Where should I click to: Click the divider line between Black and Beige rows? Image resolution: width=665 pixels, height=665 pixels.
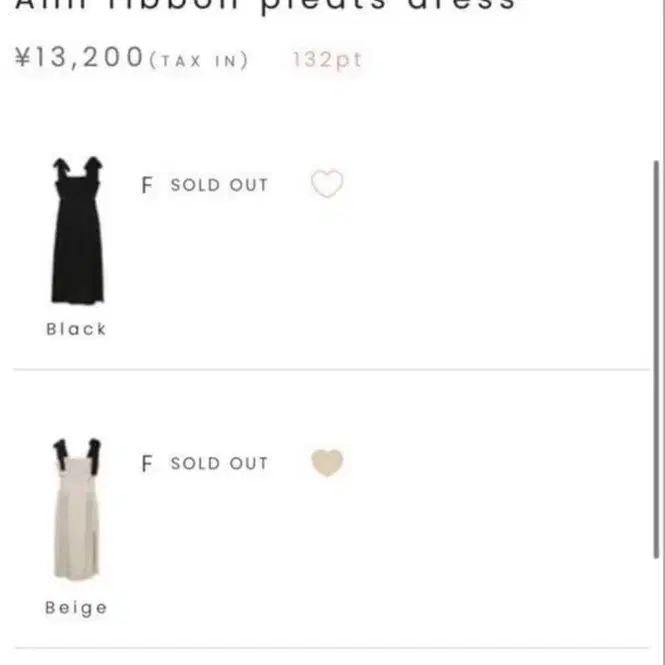330,370
